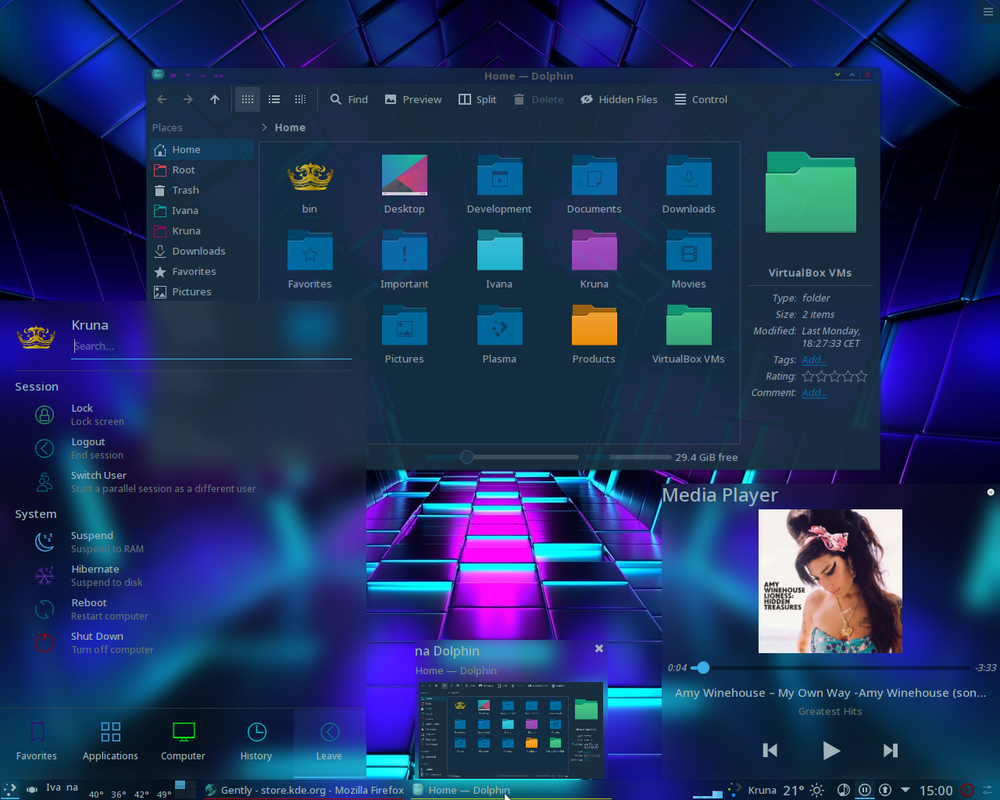Switch Dolphin to Icons view mode
Image resolution: width=1000 pixels, height=800 pixels.
(x=247, y=100)
